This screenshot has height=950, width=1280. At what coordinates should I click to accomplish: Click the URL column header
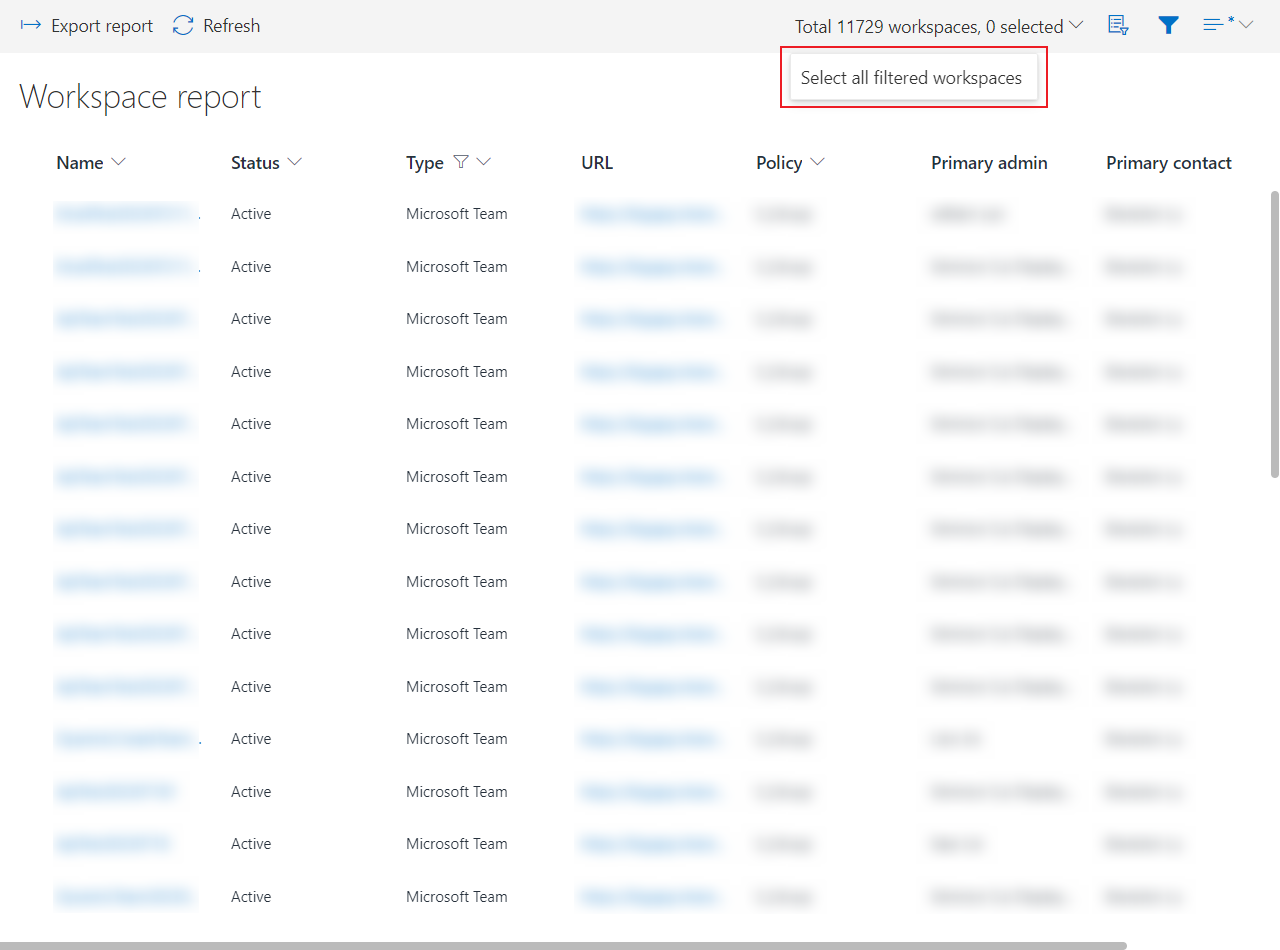(596, 162)
